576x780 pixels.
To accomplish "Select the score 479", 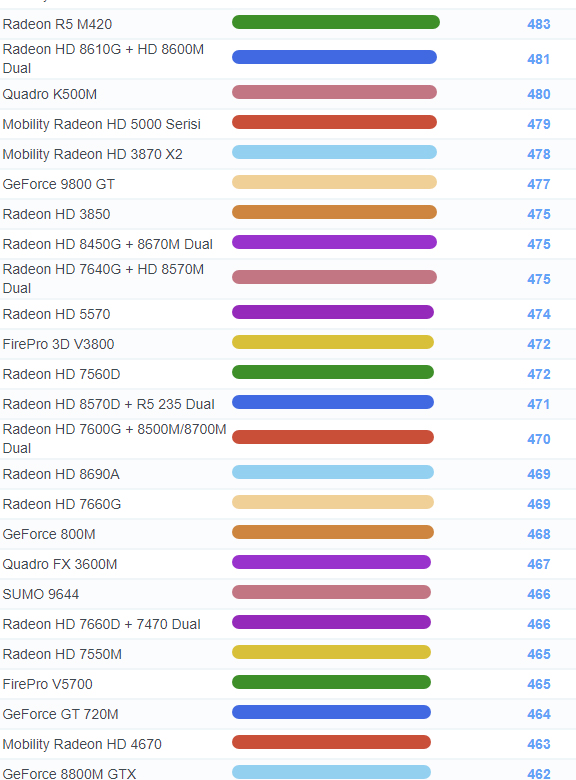I will pos(539,124).
